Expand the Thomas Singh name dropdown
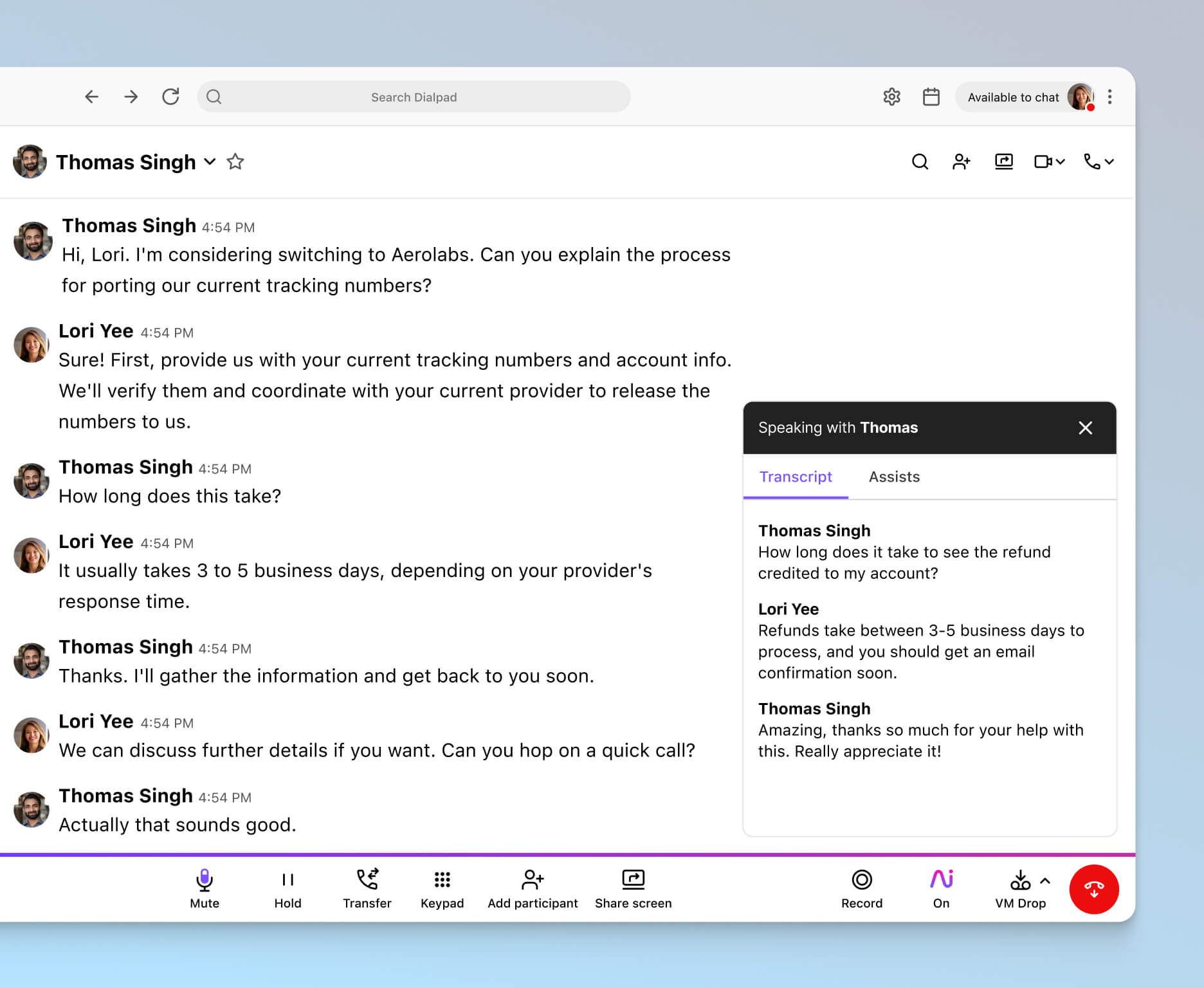This screenshot has height=988, width=1204. point(210,163)
